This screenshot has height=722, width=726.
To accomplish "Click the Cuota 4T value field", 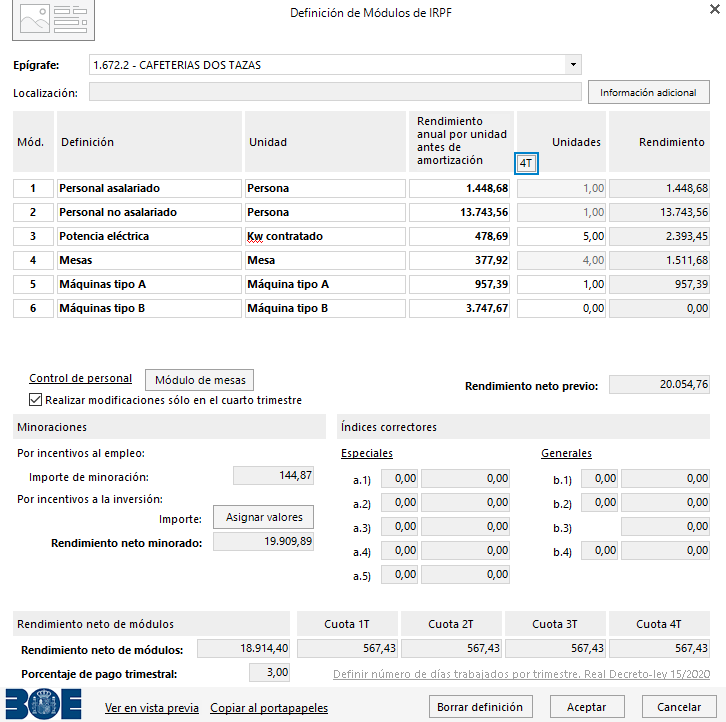I will point(659,648).
